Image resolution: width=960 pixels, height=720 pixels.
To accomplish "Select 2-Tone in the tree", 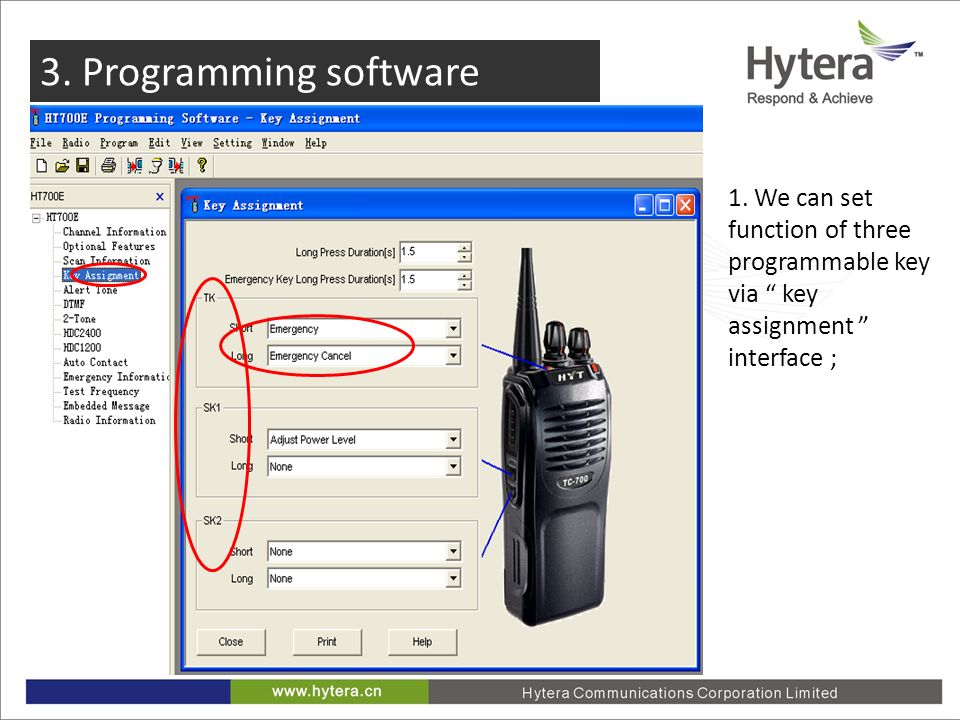I will [x=80, y=318].
